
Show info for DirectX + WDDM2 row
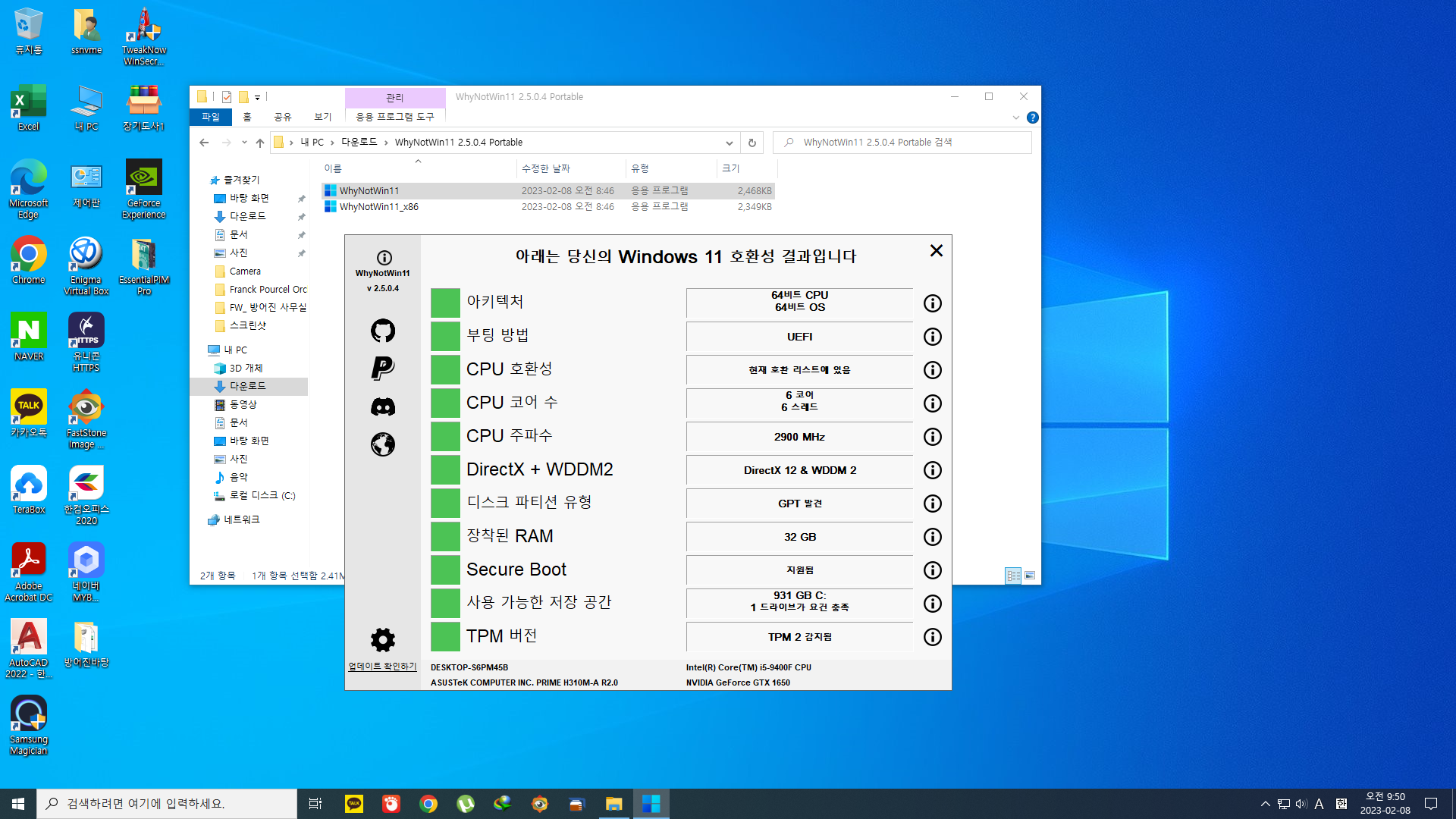pos(933,470)
